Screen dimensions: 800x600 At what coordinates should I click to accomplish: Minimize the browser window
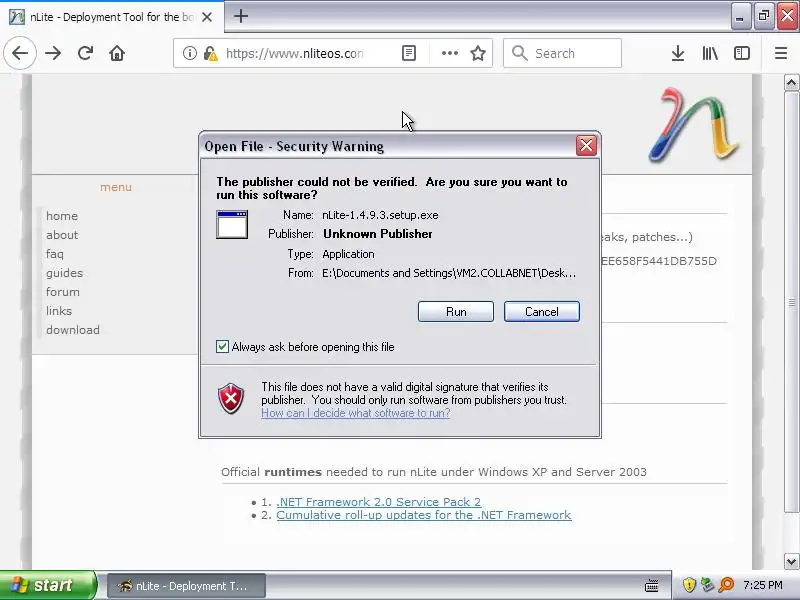pos(740,17)
